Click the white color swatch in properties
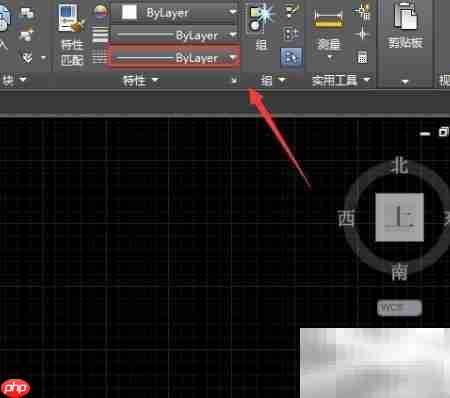450x398 pixels. [129, 13]
